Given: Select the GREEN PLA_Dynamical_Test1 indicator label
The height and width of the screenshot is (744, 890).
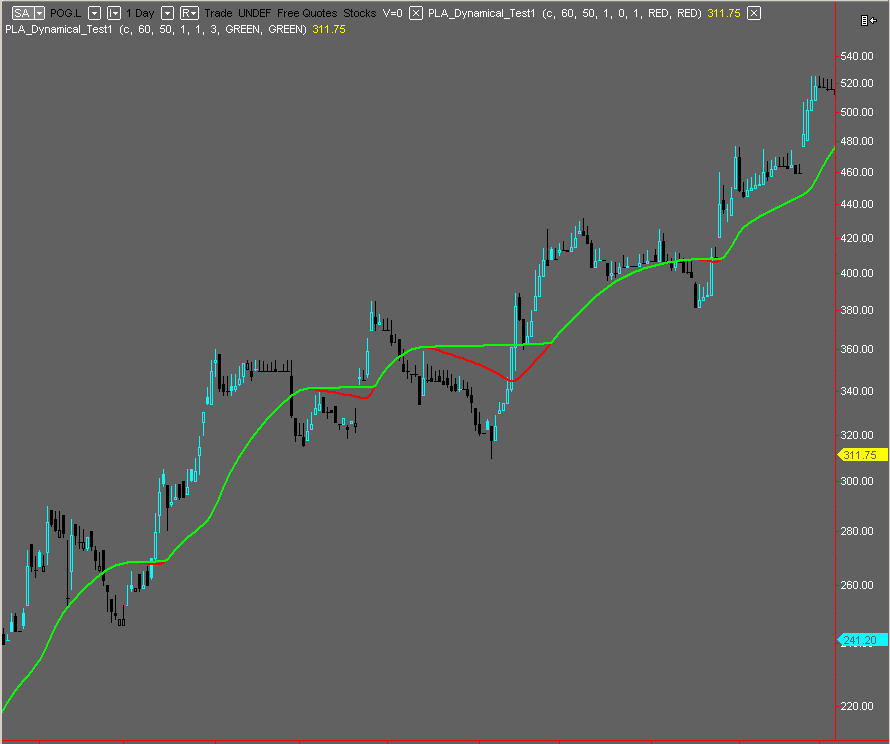Looking at the screenshot, I should (x=155, y=29).
